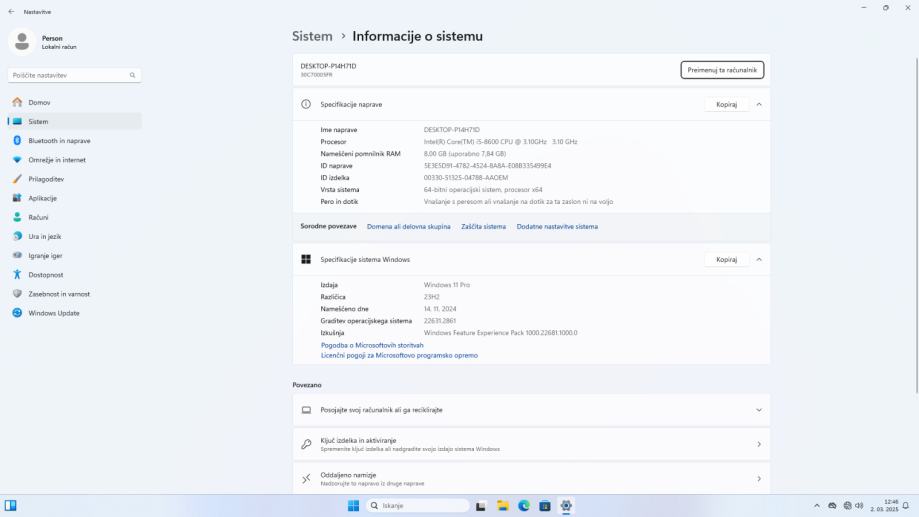Click the Windows Update icon
This screenshot has height=517, width=919.
[17, 313]
